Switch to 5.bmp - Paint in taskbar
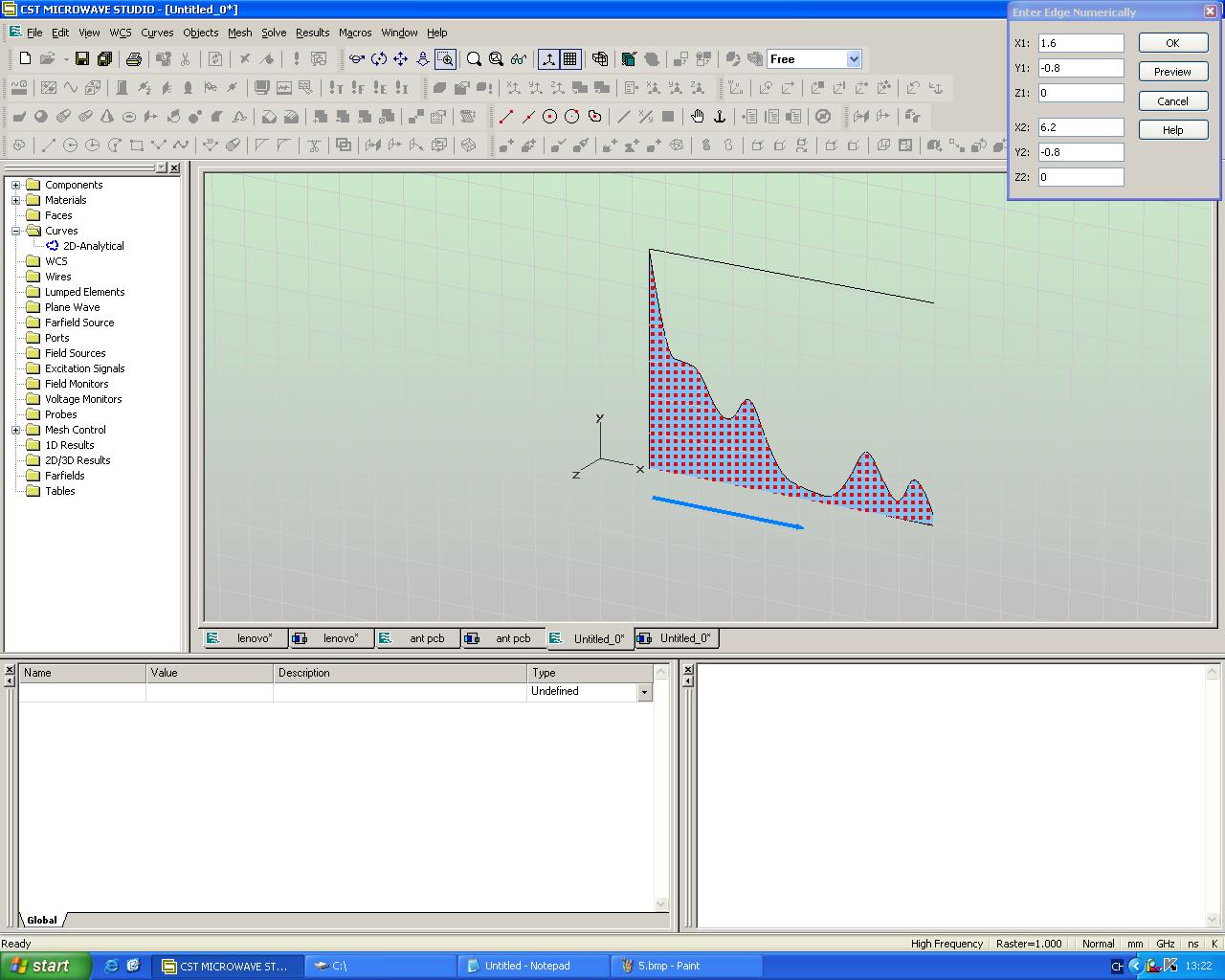This screenshot has width=1225, height=980. pyautogui.click(x=685, y=966)
